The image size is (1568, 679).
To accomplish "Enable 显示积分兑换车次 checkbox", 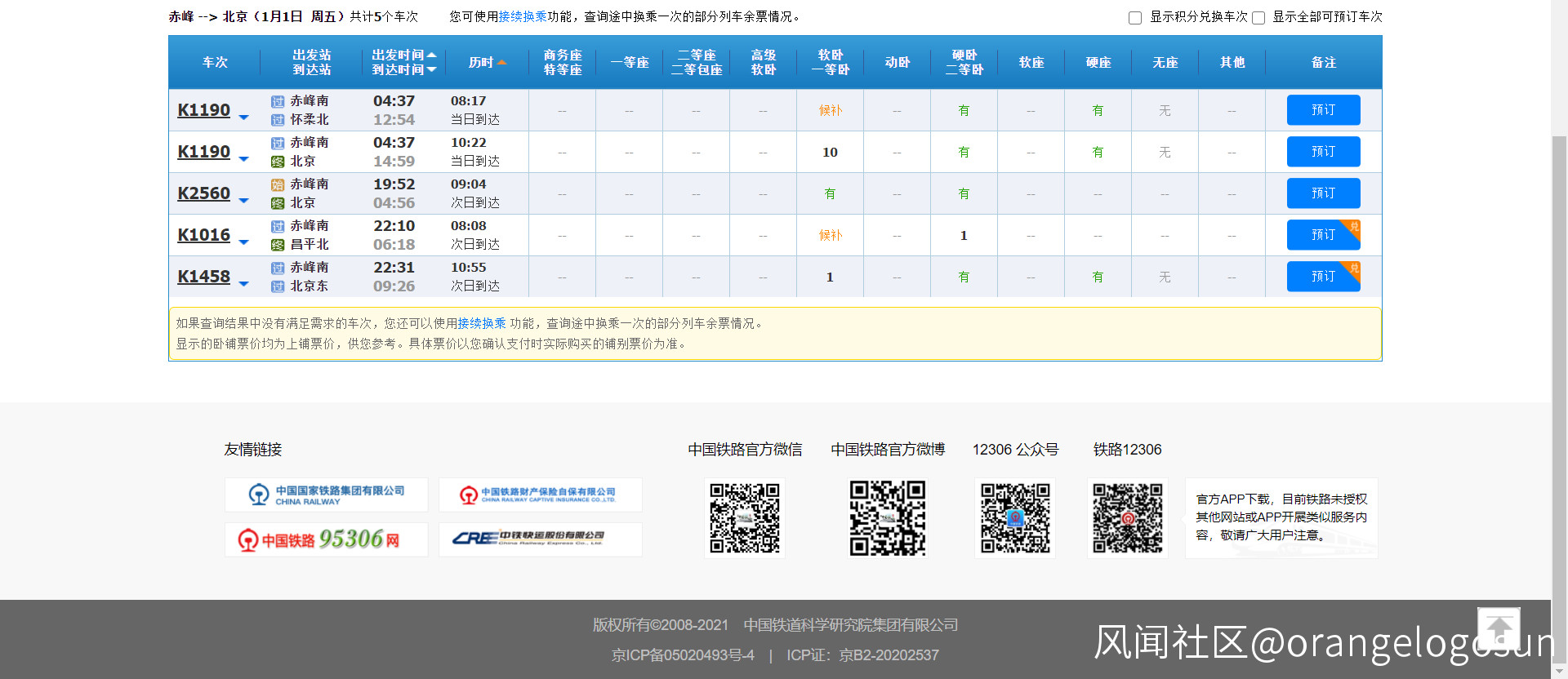I will pos(1135,18).
